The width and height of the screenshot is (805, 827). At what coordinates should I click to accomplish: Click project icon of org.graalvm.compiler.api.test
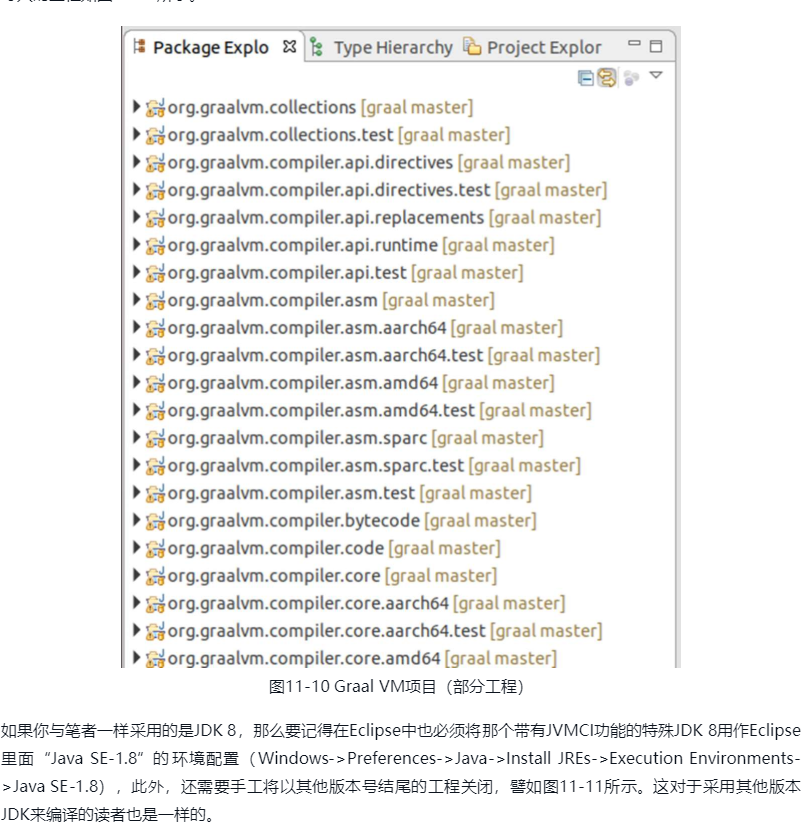click(x=155, y=273)
